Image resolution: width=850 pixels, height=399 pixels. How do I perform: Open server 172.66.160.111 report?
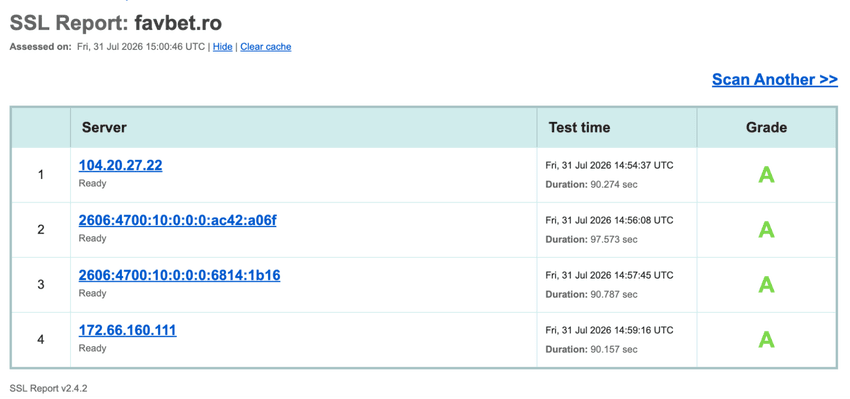click(127, 330)
